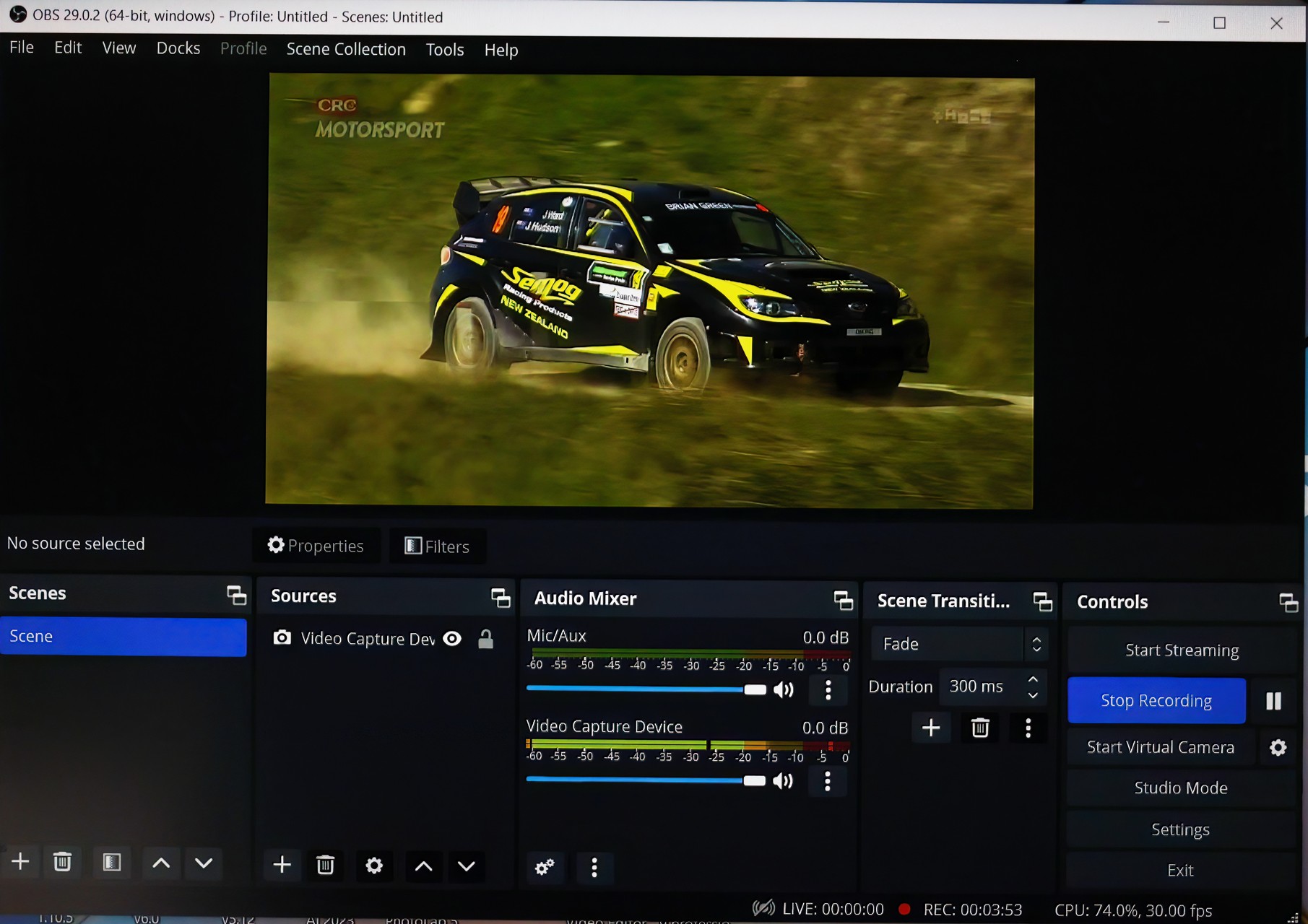This screenshot has width=1308, height=924.
Task: Undock the Sources panel
Action: click(x=501, y=598)
